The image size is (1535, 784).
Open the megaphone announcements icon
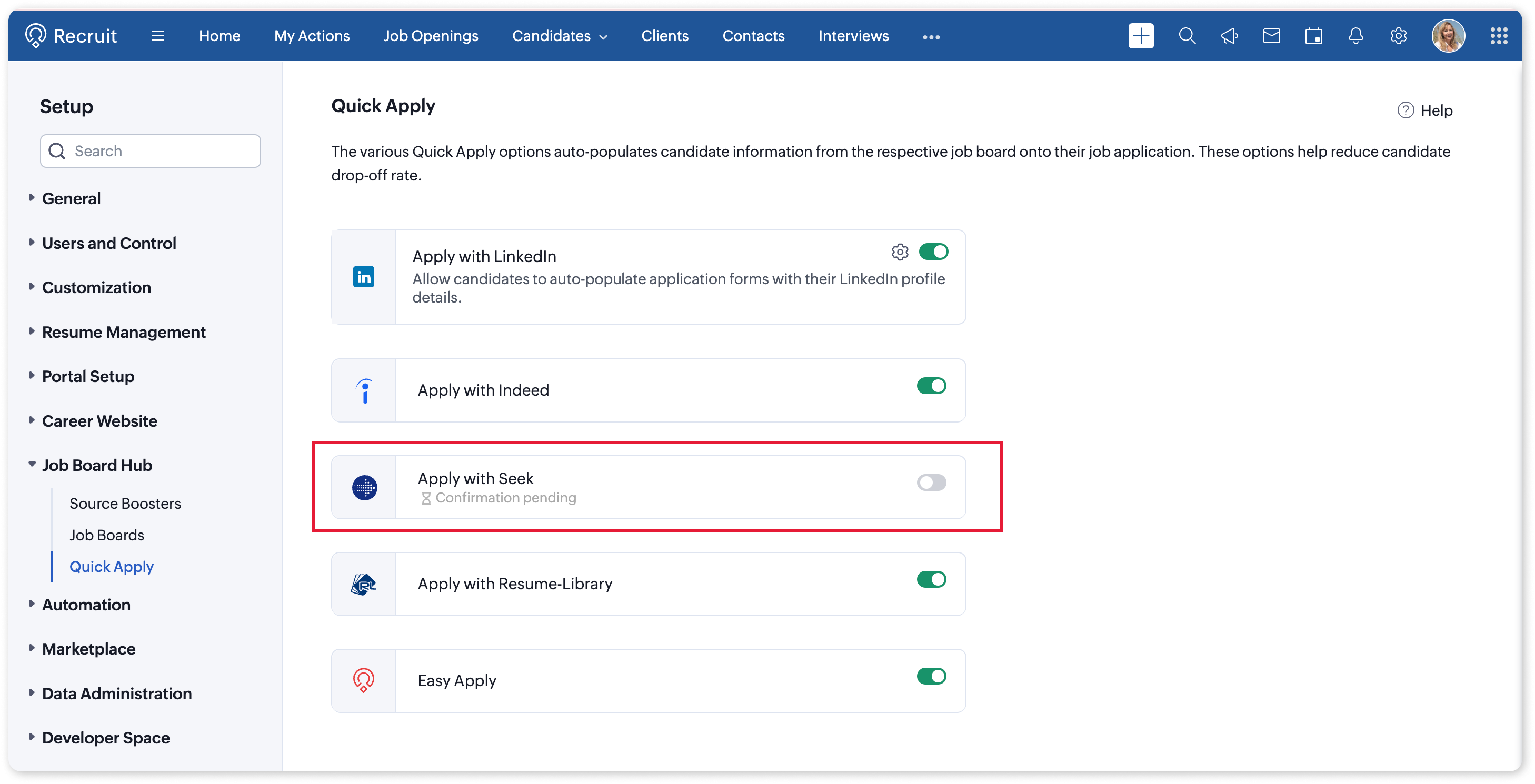[1229, 36]
